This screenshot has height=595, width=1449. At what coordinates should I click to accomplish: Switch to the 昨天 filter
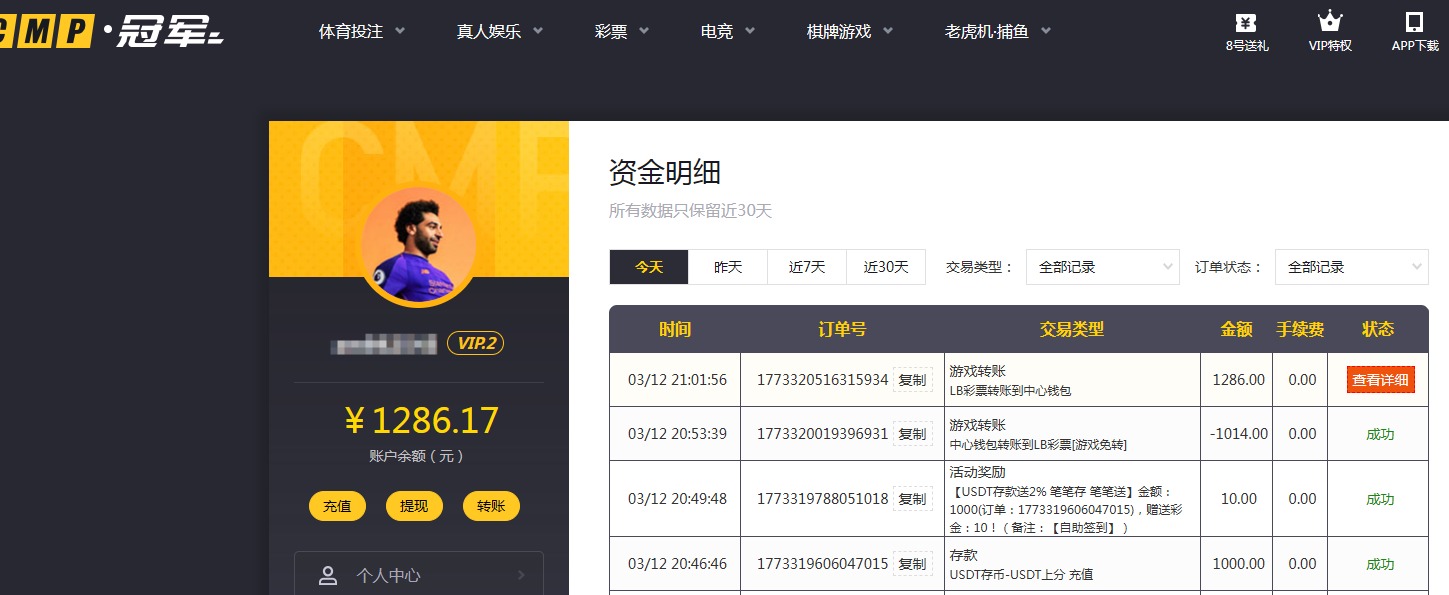[x=727, y=267]
